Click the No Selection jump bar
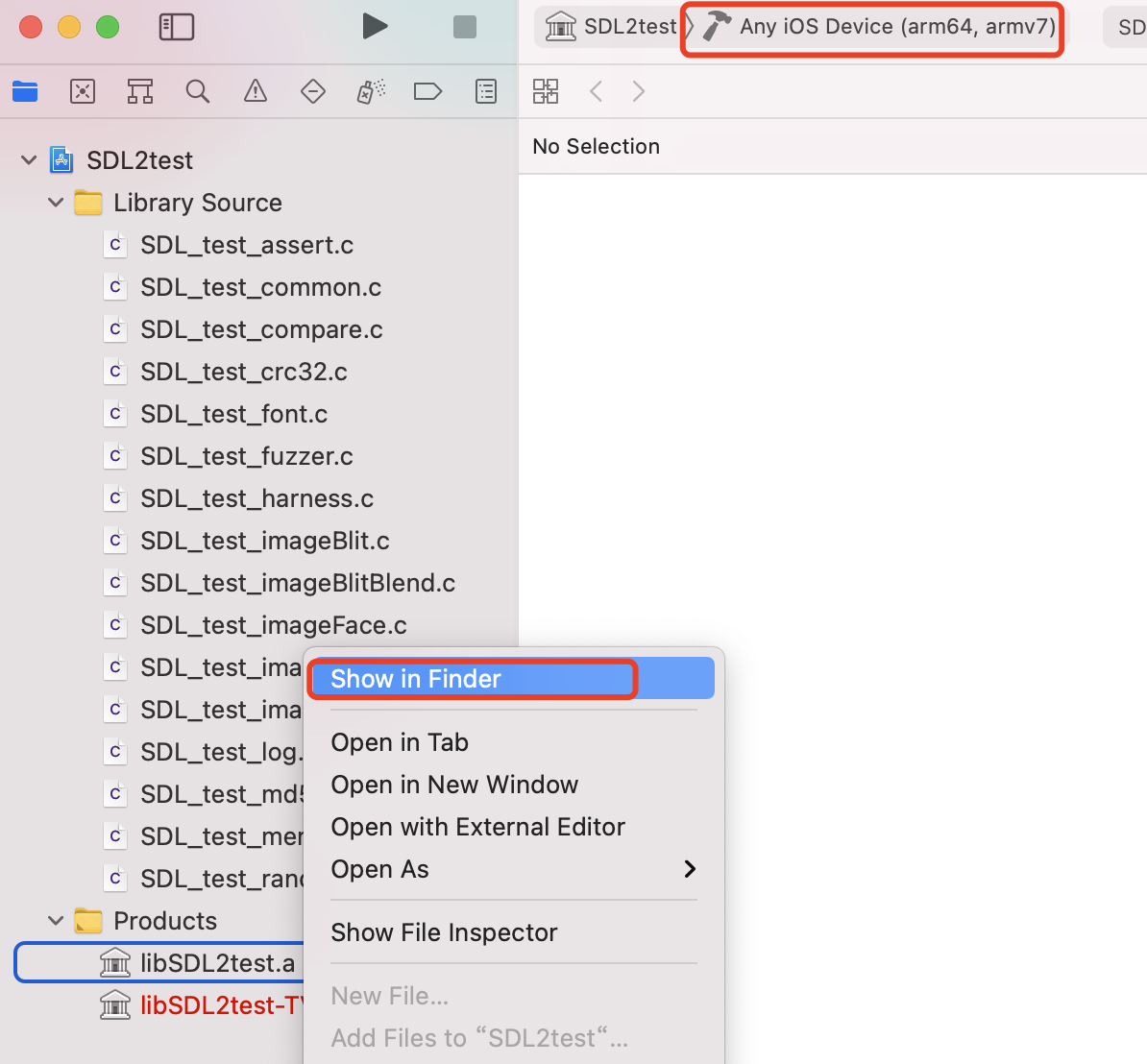This screenshot has height=1064, width=1147. (597, 146)
